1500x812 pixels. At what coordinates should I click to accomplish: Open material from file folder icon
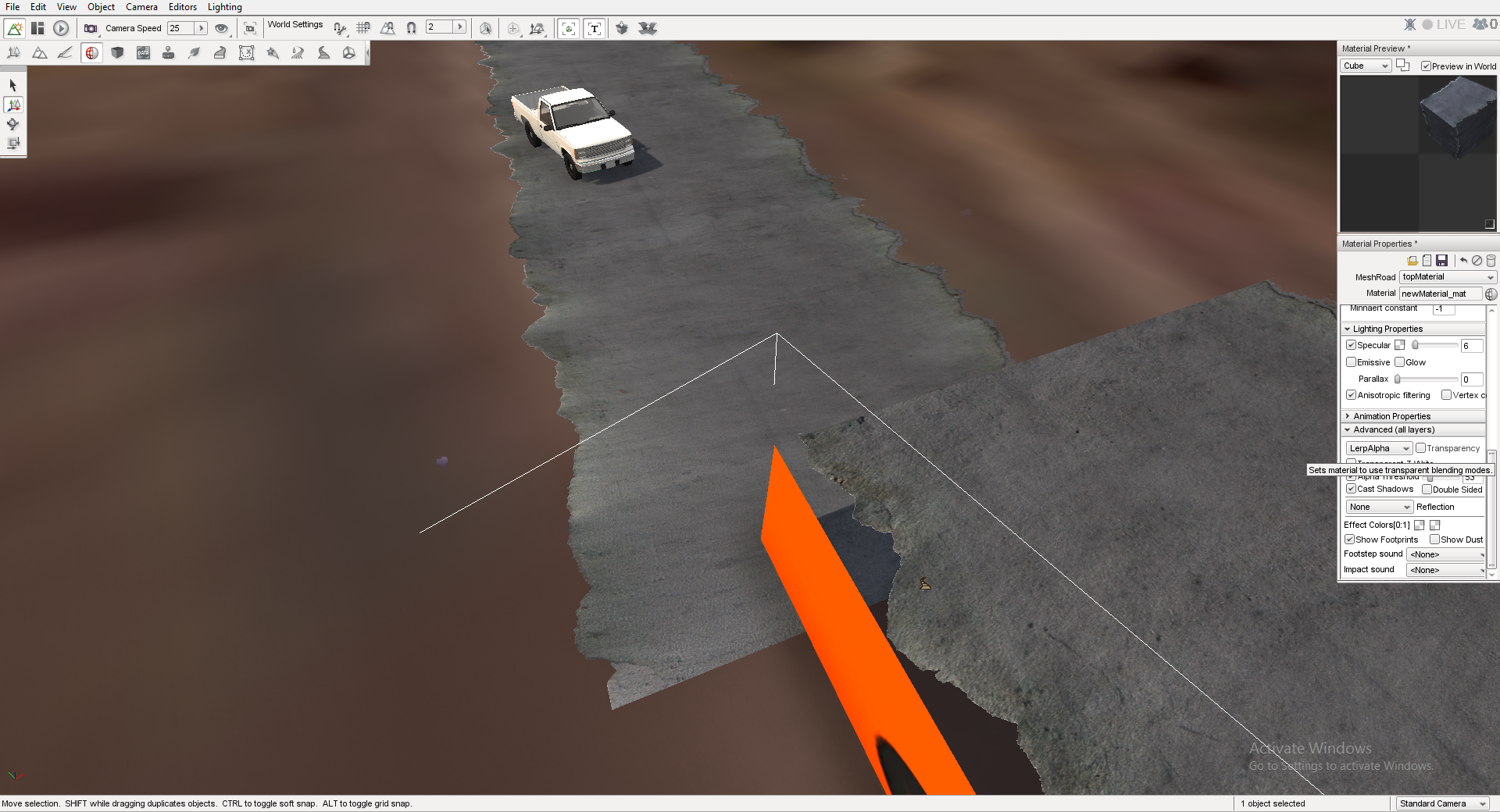point(1412,261)
